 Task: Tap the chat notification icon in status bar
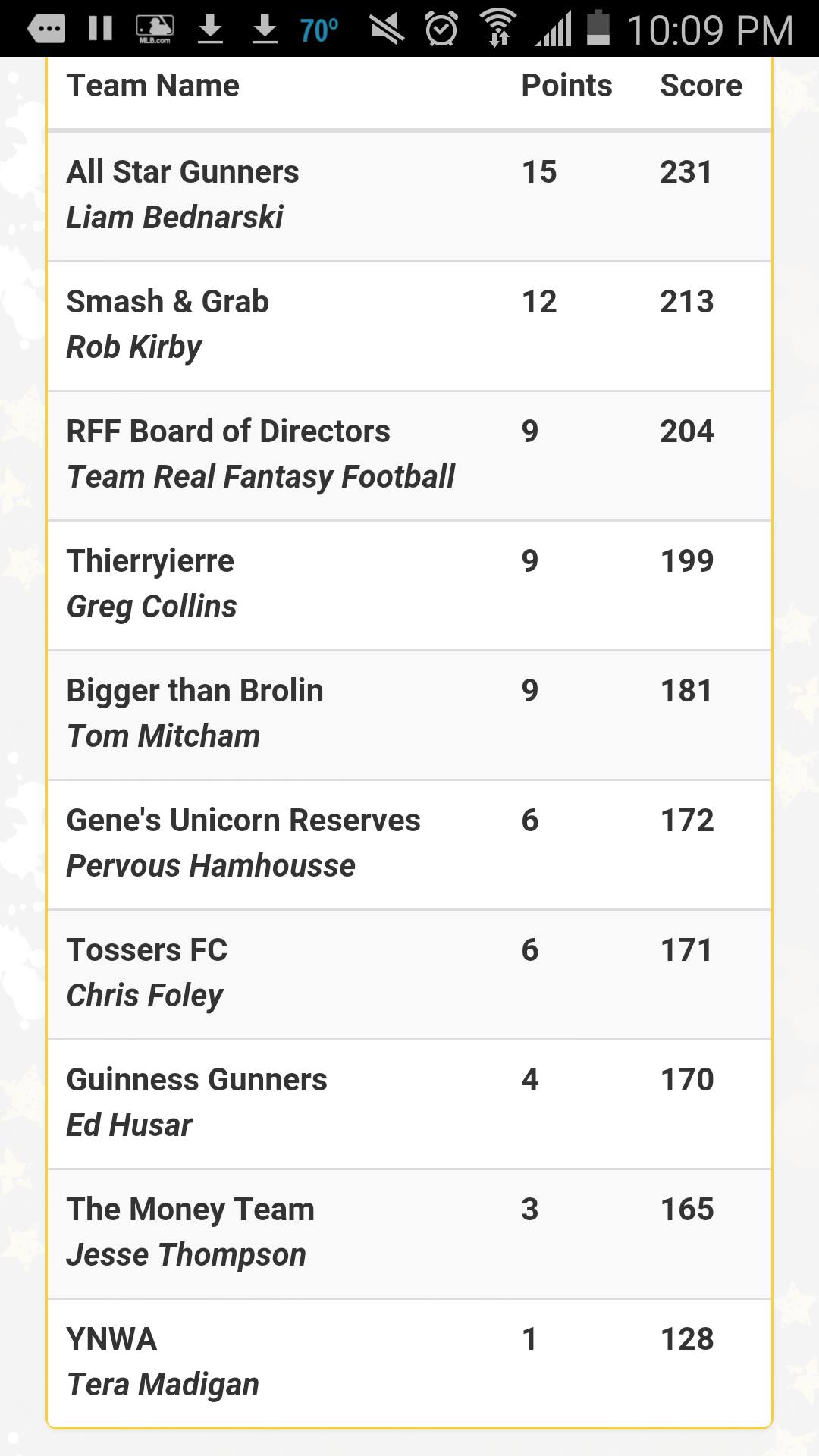46,29
